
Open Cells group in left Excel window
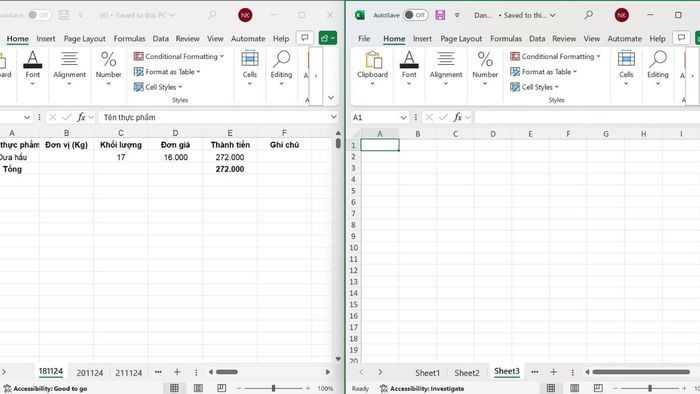(x=250, y=68)
